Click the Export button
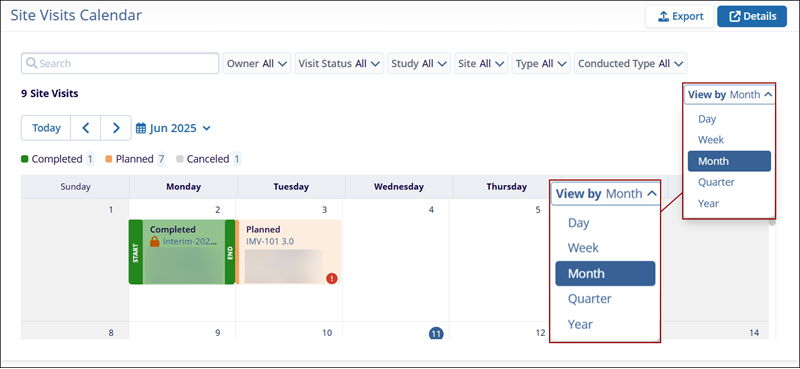This screenshot has height=369, width=800. [x=680, y=16]
